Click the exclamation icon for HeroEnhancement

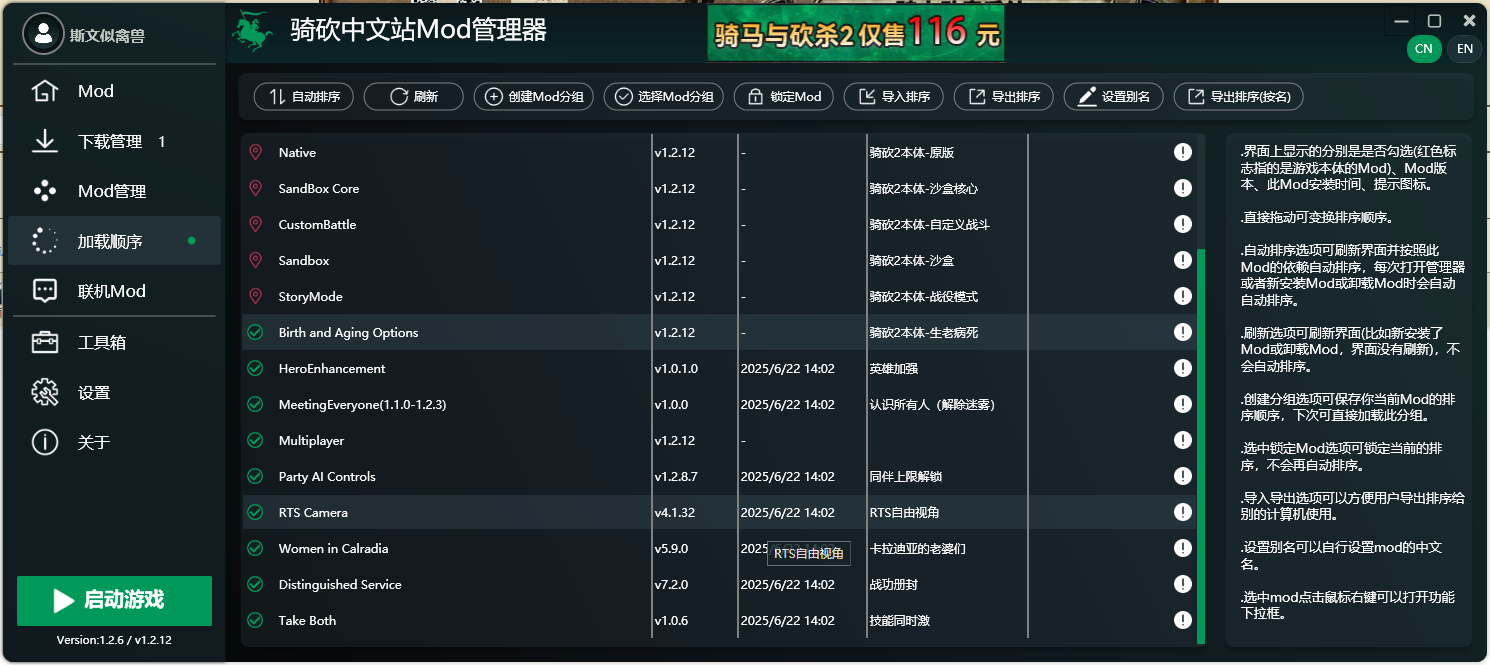click(x=1183, y=368)
